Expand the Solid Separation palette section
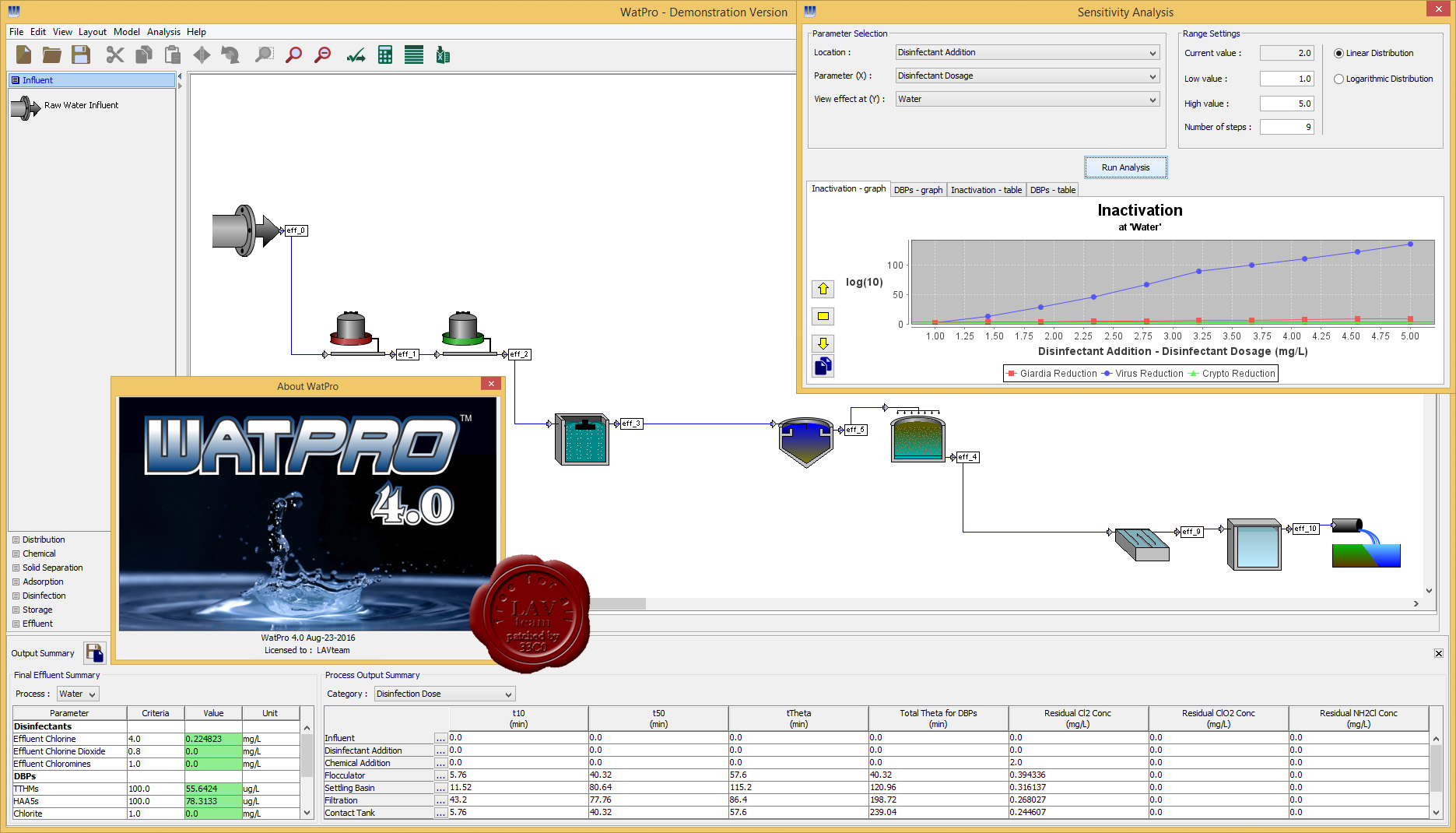 (x=52, y=568)
